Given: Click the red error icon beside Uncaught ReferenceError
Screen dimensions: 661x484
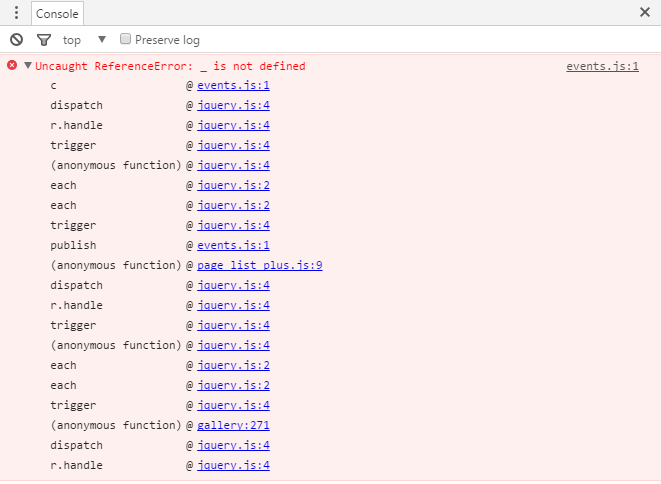Looking at the screenshot, I should click(12, 65).
